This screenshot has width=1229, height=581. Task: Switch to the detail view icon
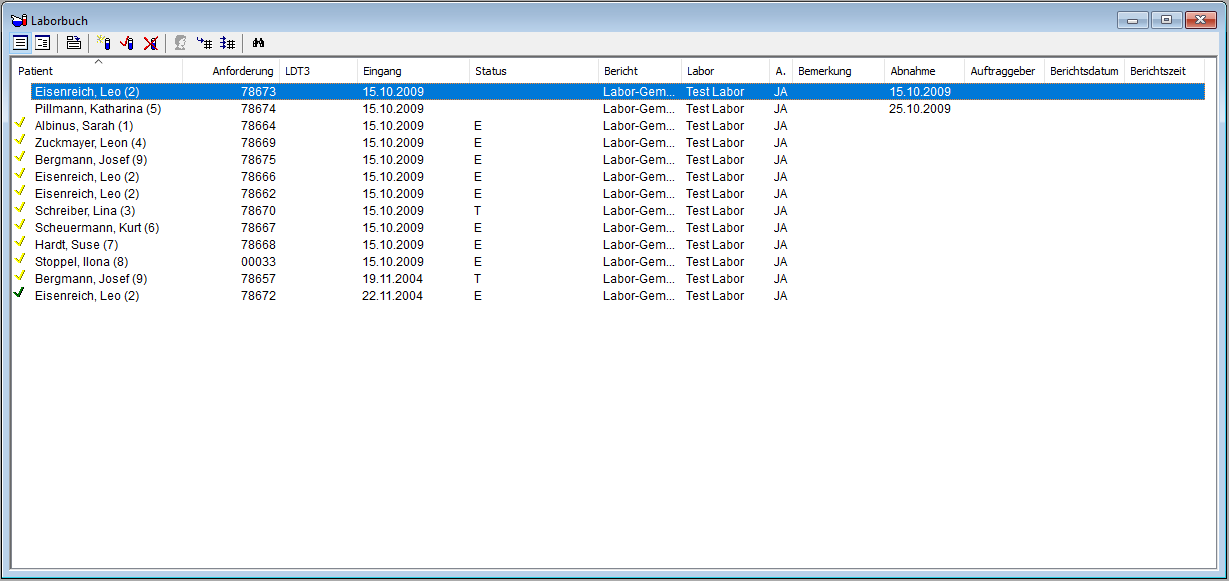pyautogui.click(x=43, y=43)
